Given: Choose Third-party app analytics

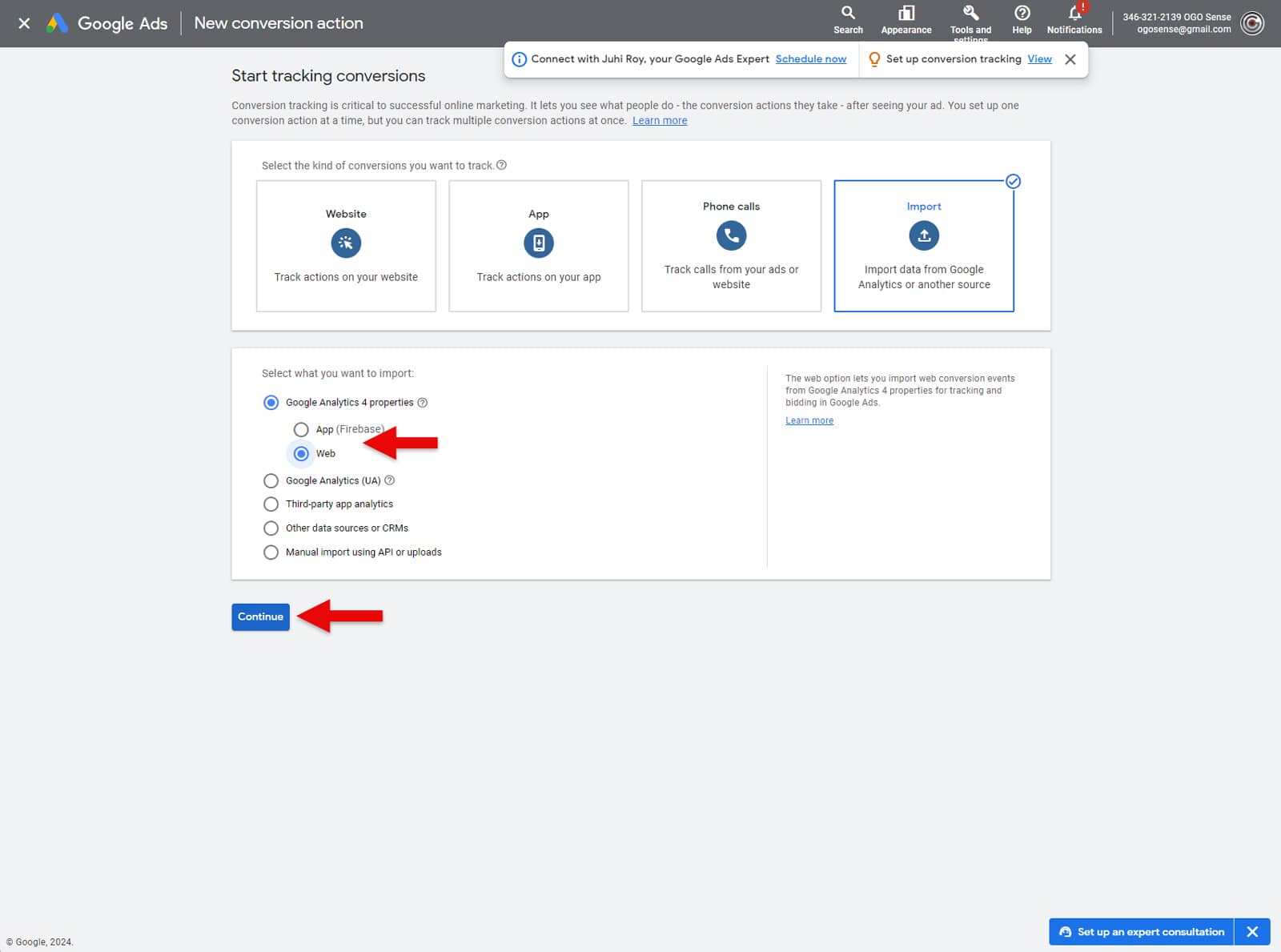Looking at the screenshot, I should click(x=271, y=504).
